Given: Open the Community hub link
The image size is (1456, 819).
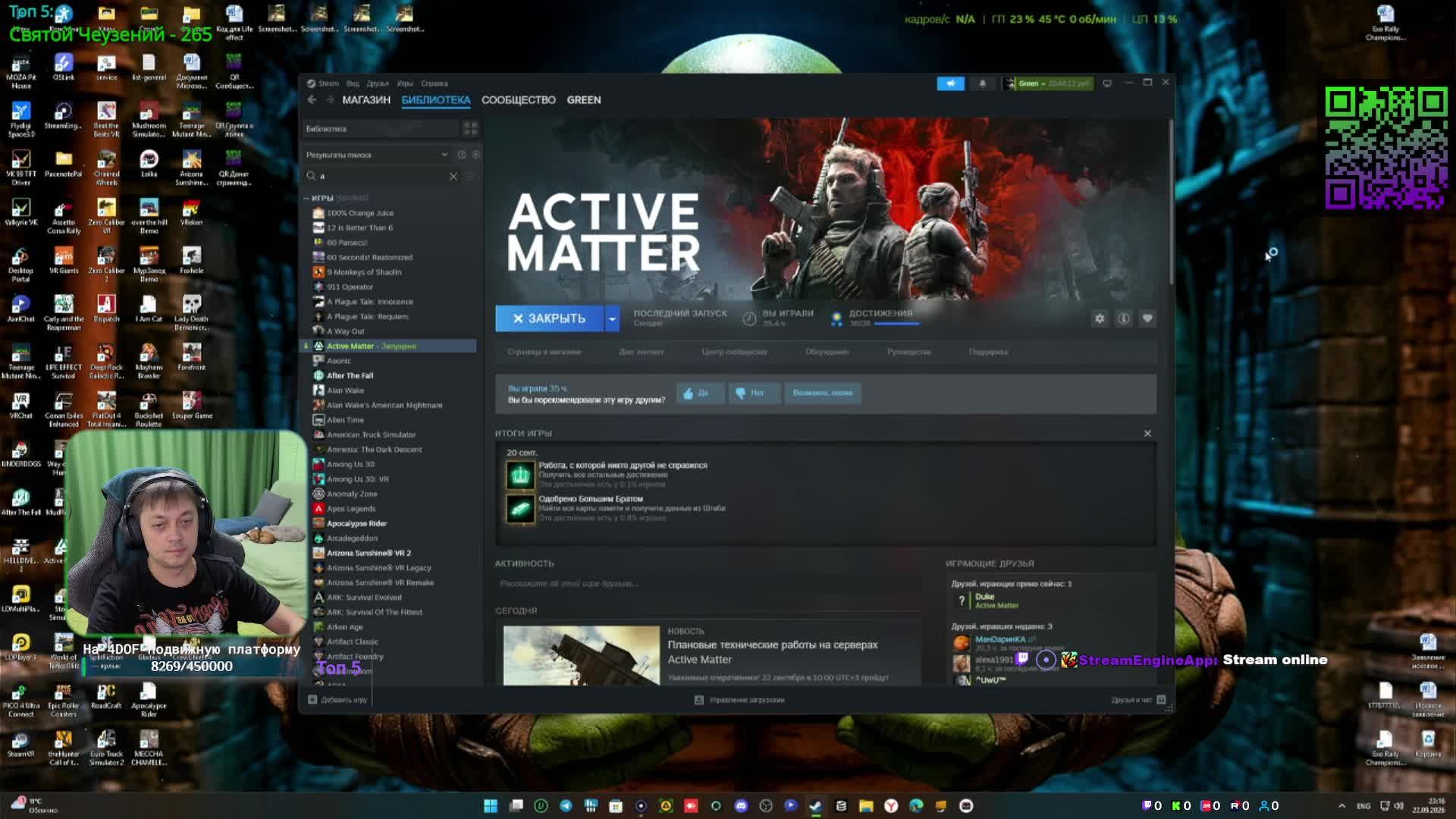Looking at the screenshot, I should click(x=734, y=352).
